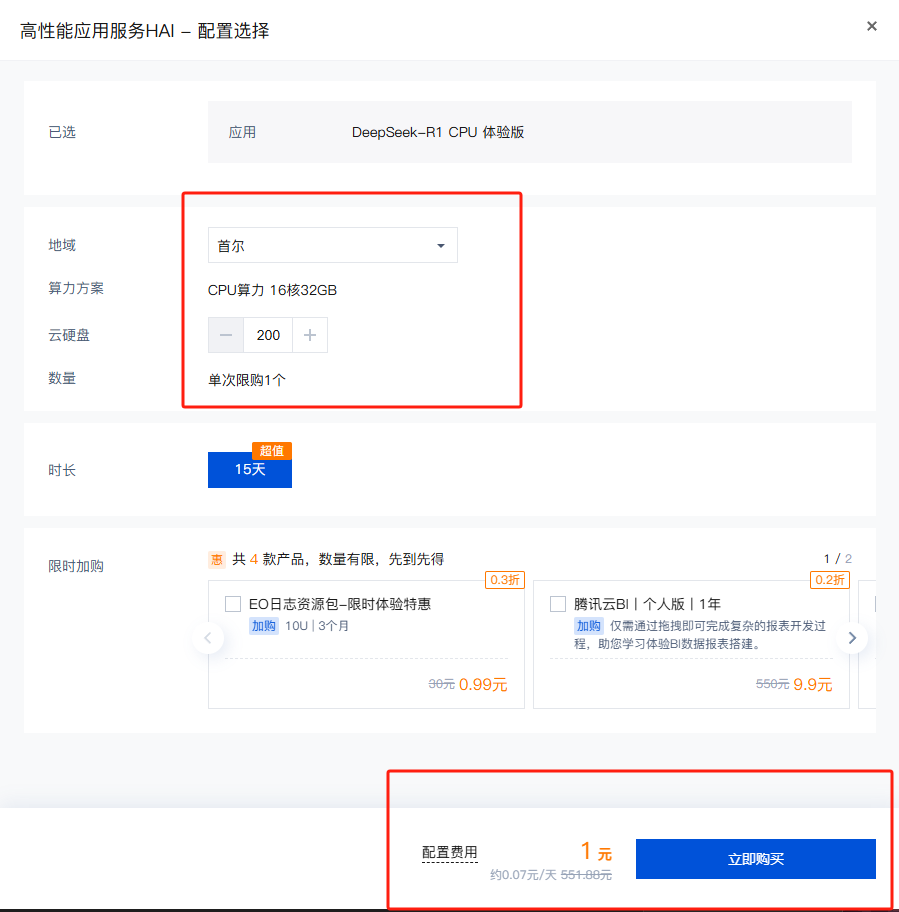Click the 约0.07元/天 daily price text

pos(523,875)
